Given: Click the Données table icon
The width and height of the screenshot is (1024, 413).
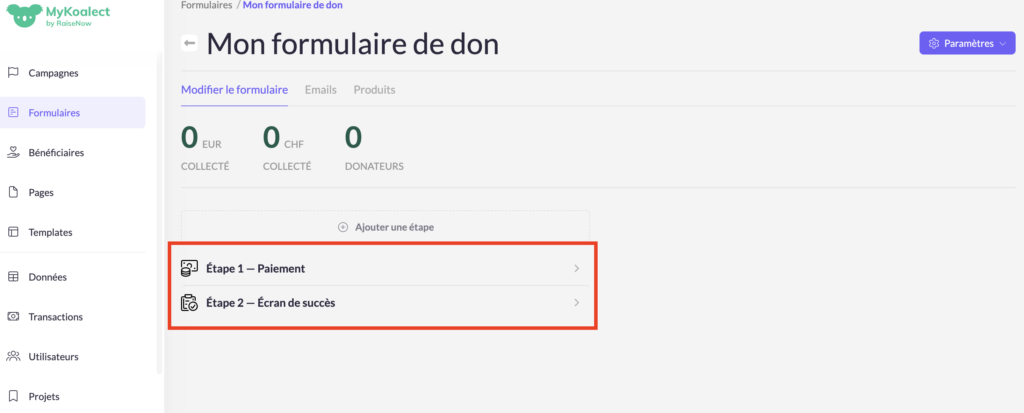Looking at the screenshot, I should [13, 277].
